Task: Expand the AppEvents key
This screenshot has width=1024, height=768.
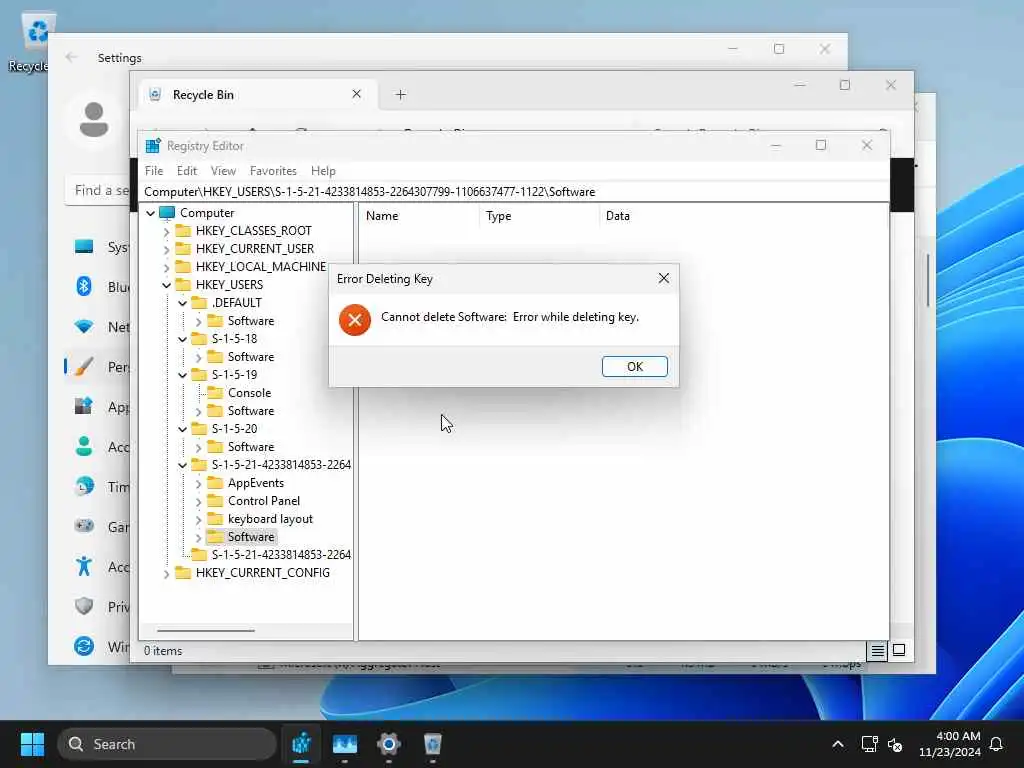Action: [199, 483]
